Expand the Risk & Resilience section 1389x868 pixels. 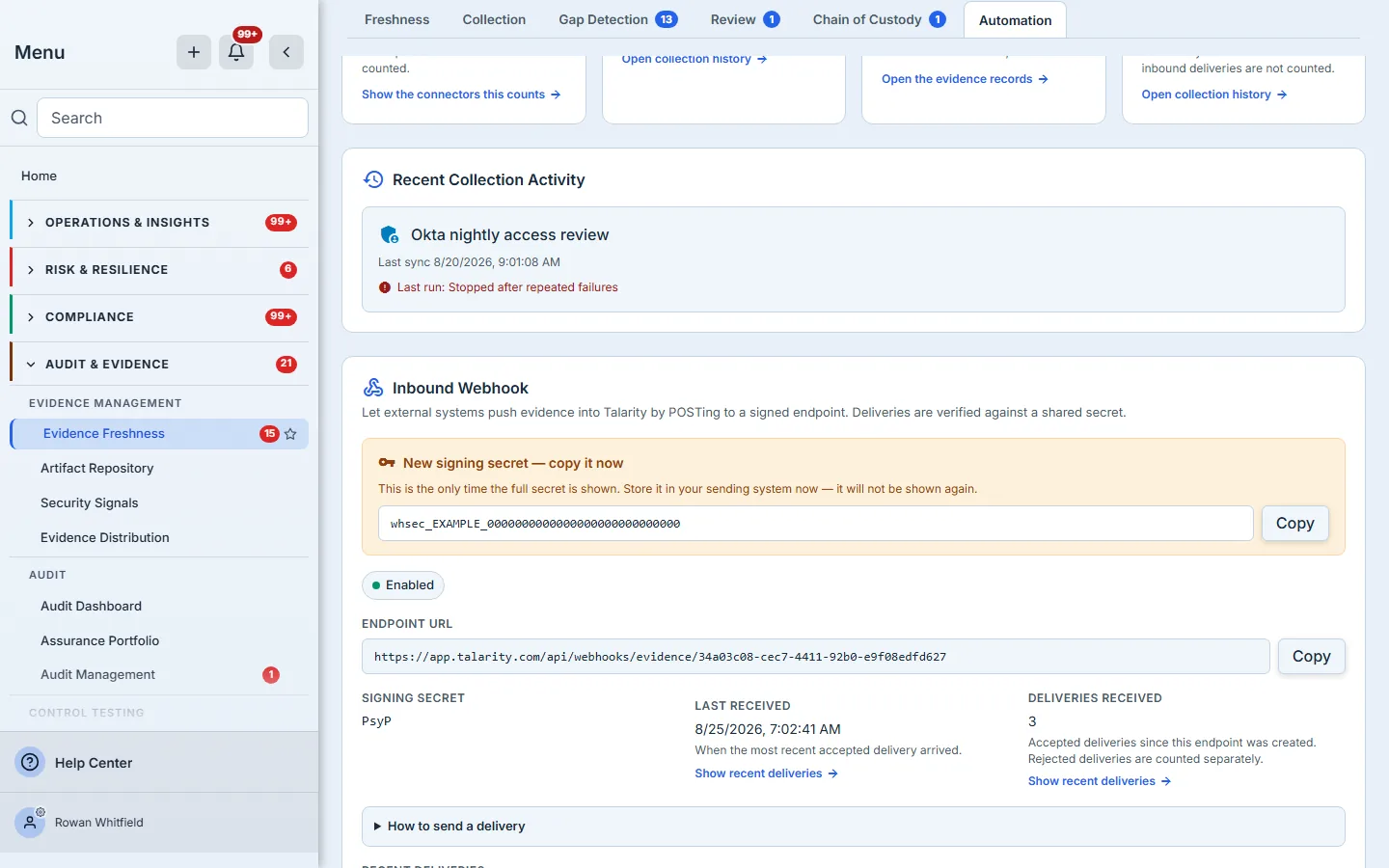(x=159, y=270)
